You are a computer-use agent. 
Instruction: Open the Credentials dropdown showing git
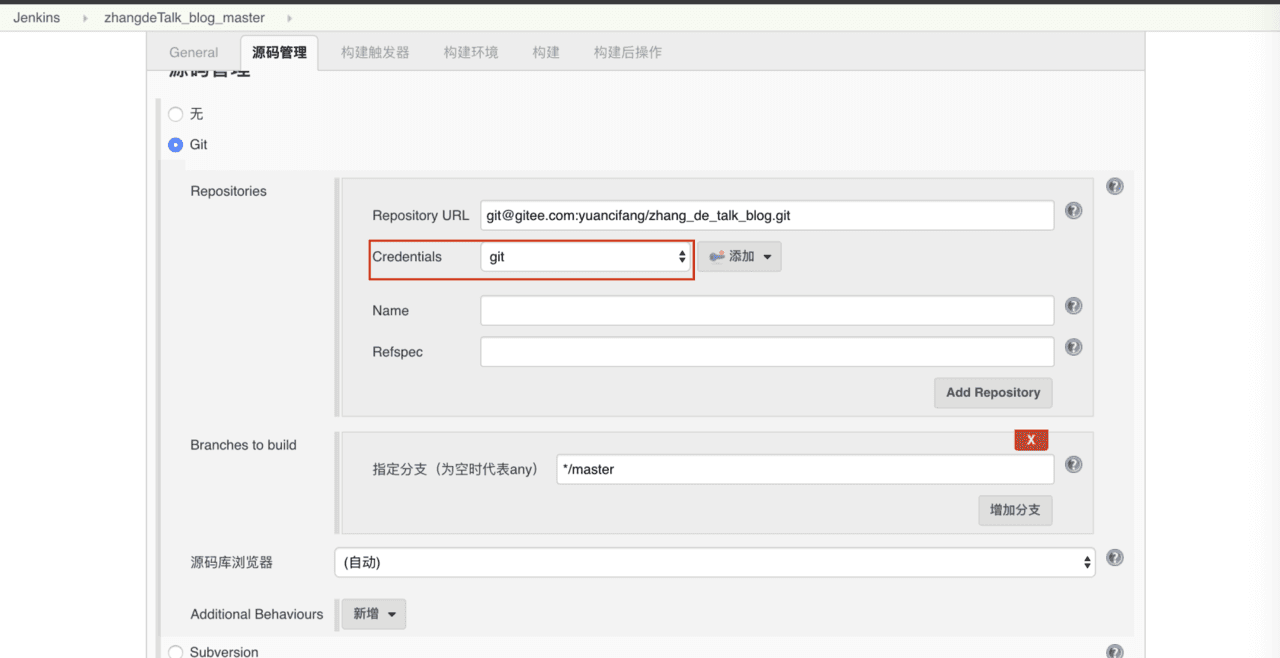point(586,257)
